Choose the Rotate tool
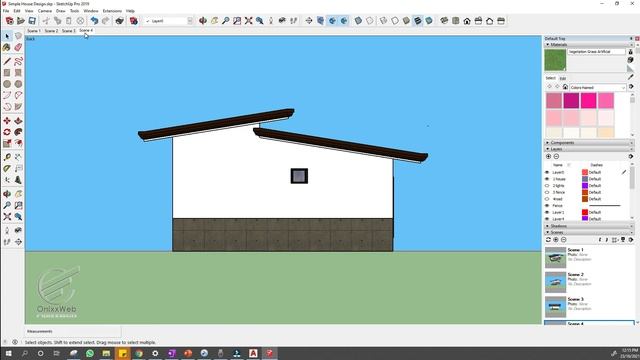Image resolution: width=640 pixels, height=360 pixels. click(x=7, y=132)
